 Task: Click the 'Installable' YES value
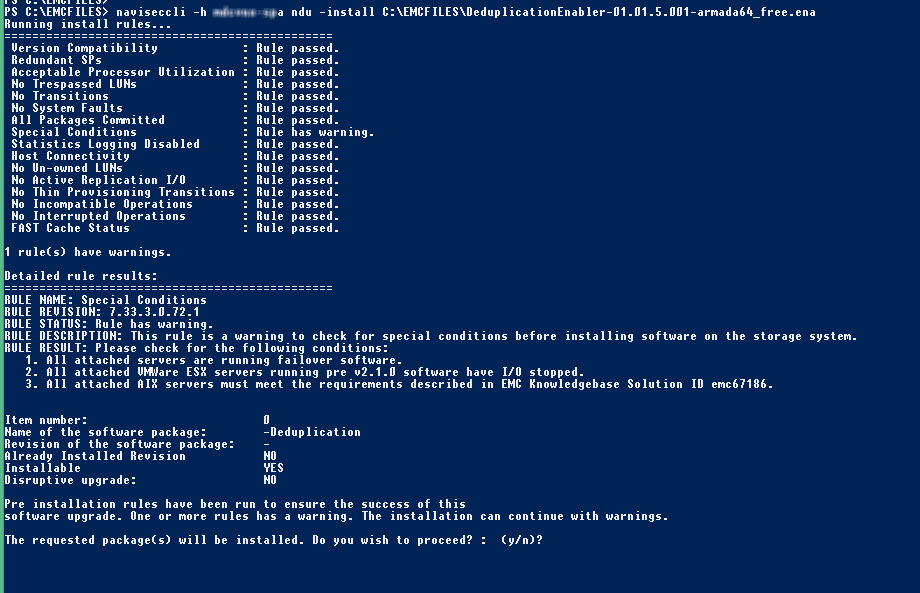coord(273,468)
